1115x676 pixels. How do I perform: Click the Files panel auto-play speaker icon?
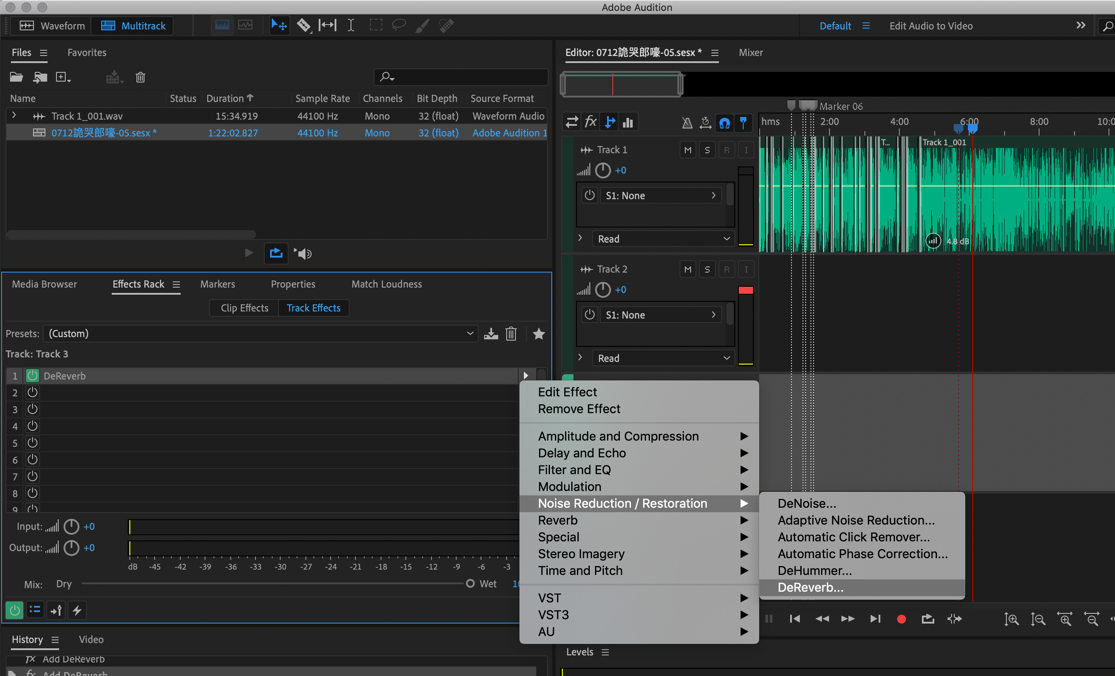[x=303, y=253]
